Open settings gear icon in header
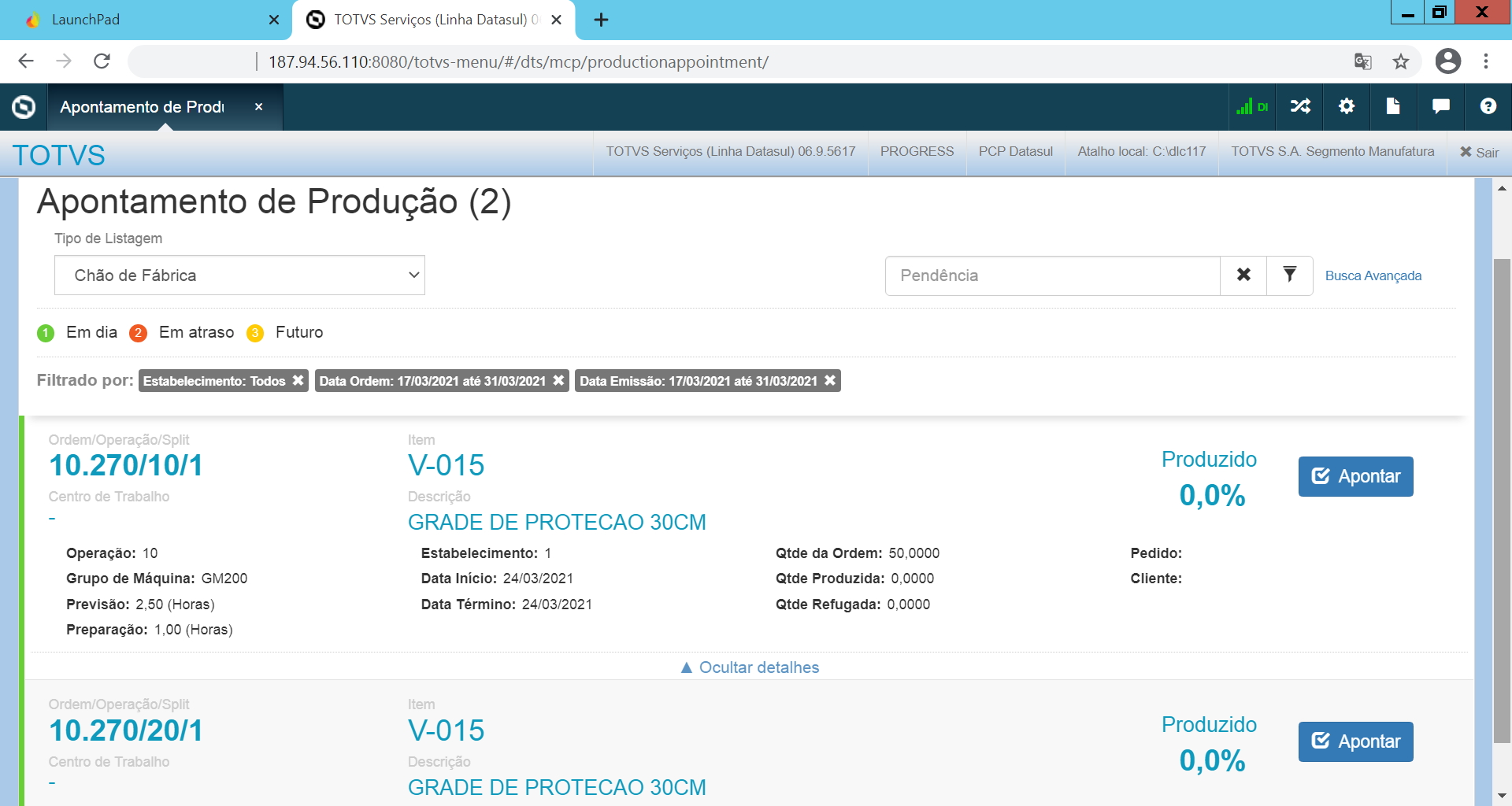This screenshot has width=1512, height=806. tap(1347, 106)
